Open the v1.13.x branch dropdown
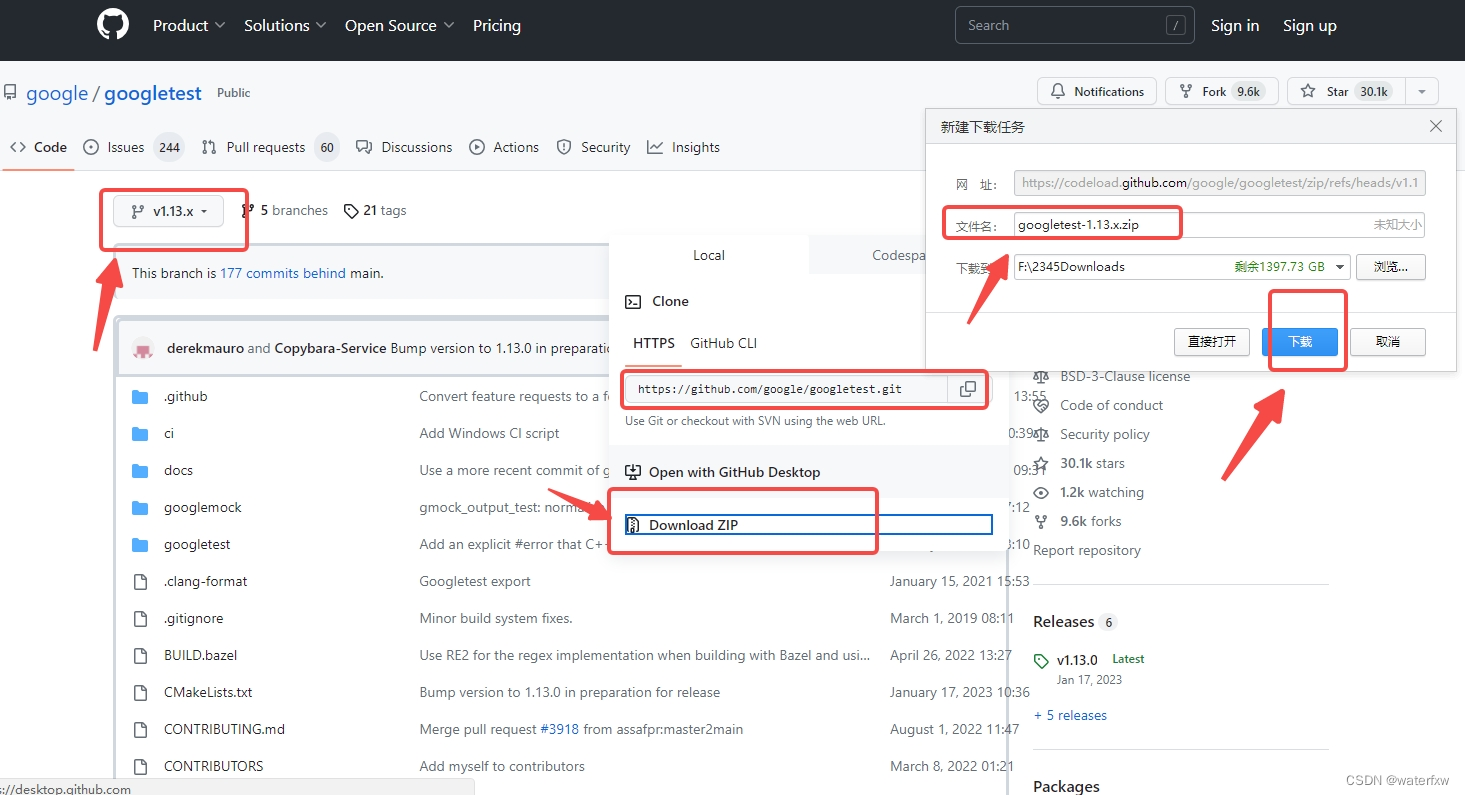 tap(168, 211)
